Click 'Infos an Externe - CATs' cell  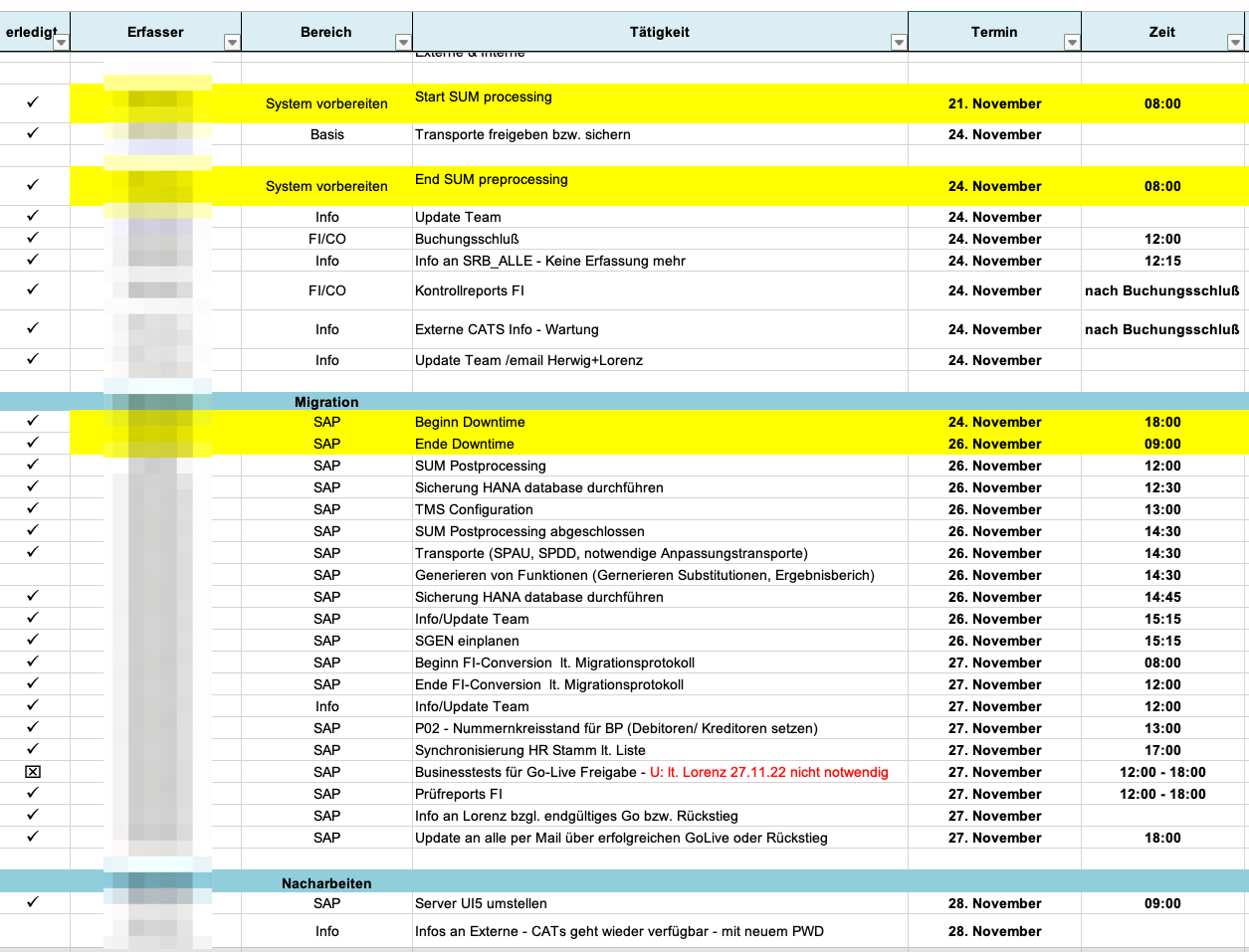pos(660,931)
